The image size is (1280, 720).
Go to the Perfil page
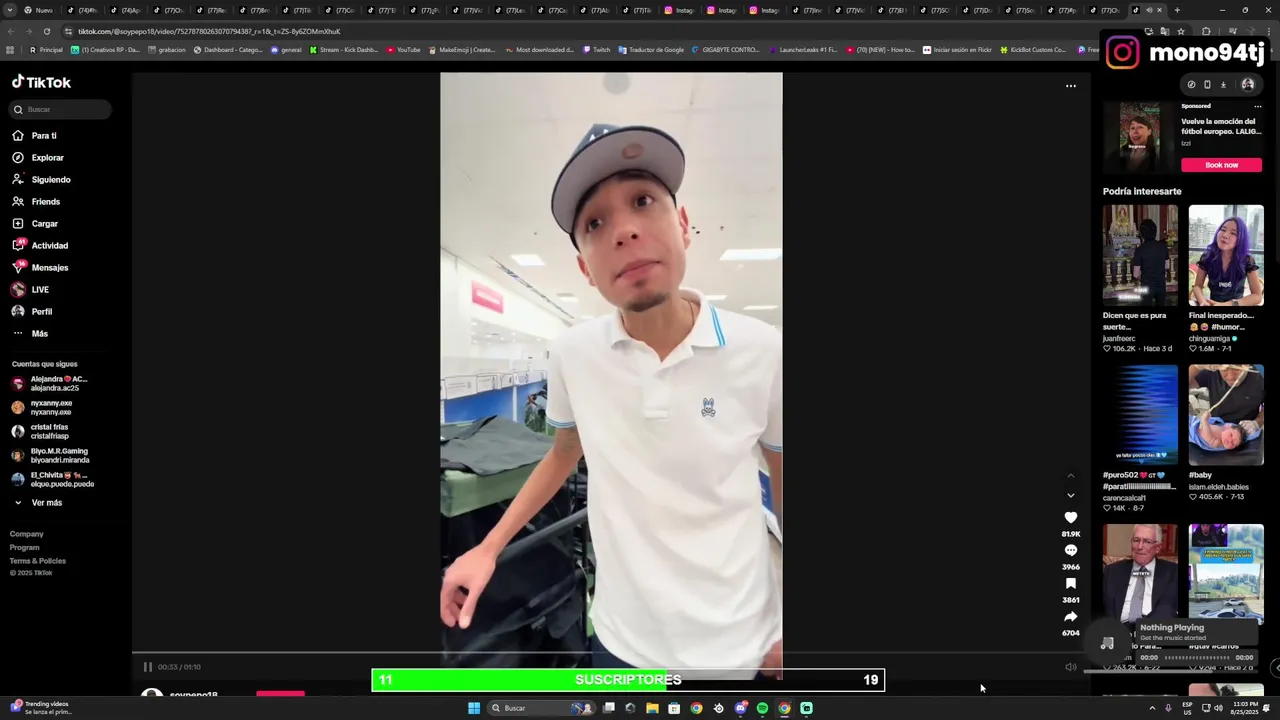click(x=41, y=311)
